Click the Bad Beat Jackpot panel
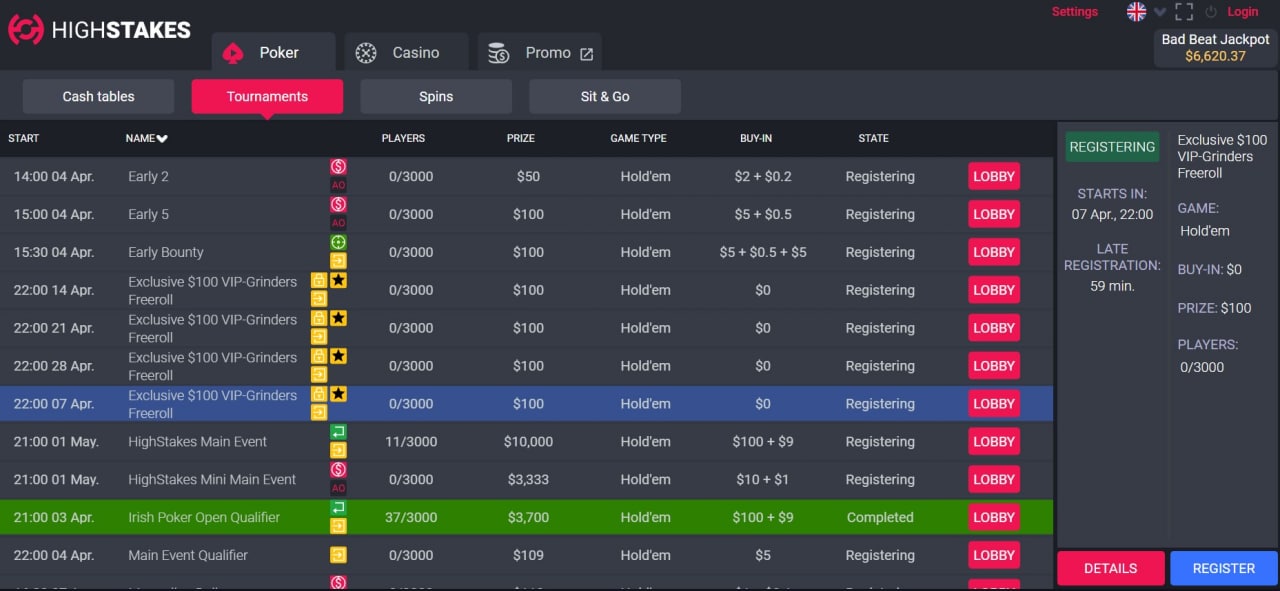Viewport: 1280px width, 591px height. coord(1215,48)
